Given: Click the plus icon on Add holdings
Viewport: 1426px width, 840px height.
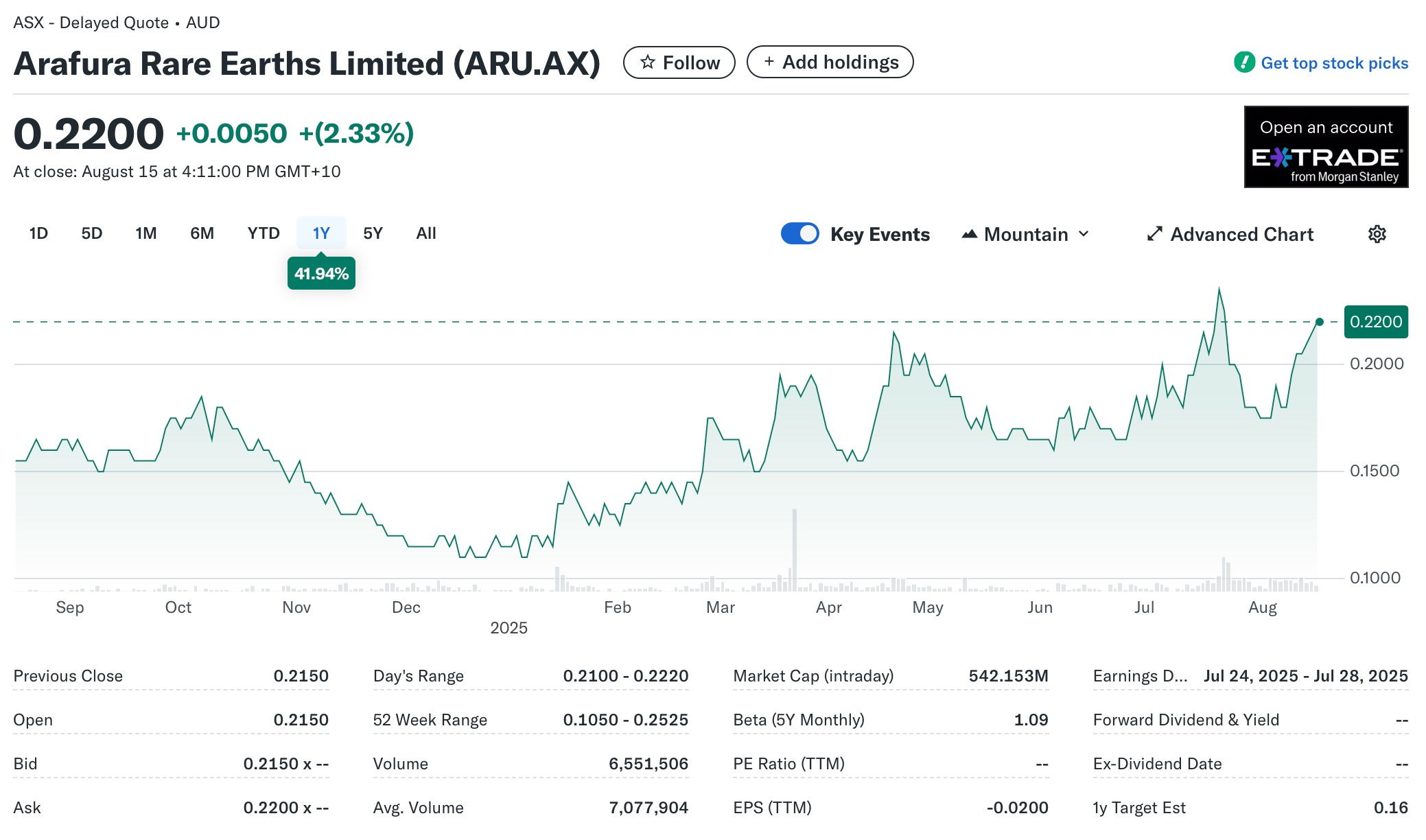Looking at the screenshot, I should 769,62.
